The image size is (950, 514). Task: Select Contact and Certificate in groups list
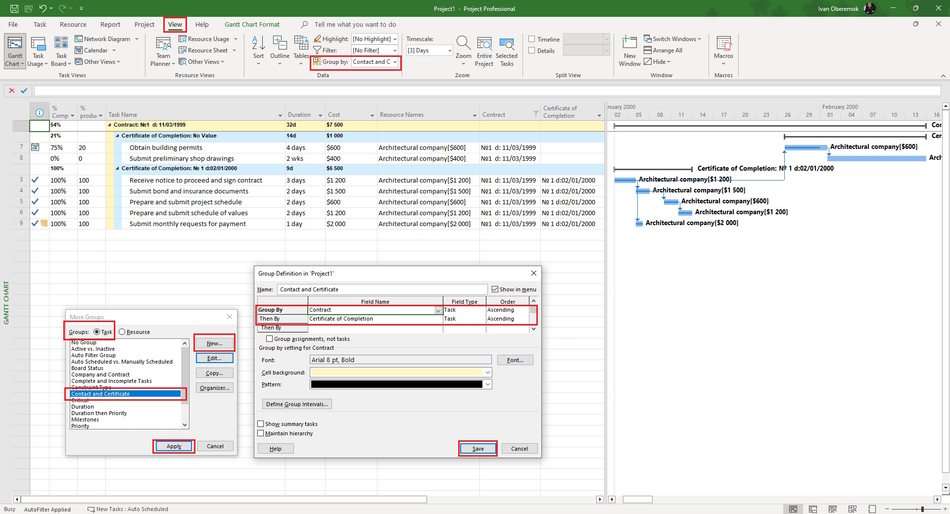(x=125, y=394)
